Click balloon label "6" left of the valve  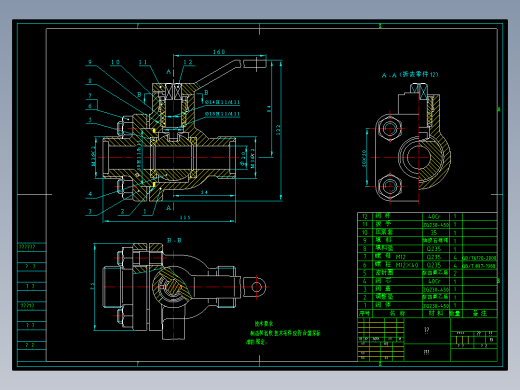point(90,106)
